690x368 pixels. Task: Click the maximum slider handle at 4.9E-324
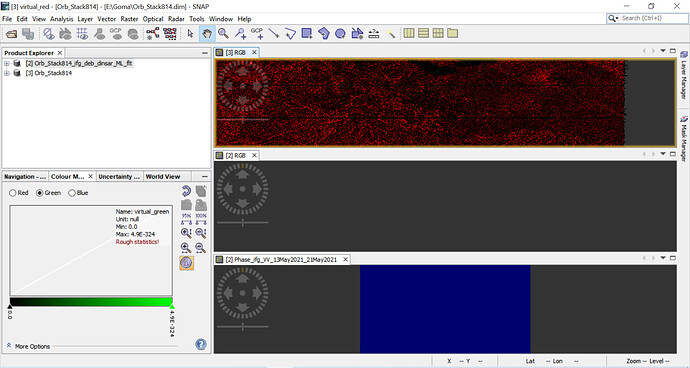(172, 306)
